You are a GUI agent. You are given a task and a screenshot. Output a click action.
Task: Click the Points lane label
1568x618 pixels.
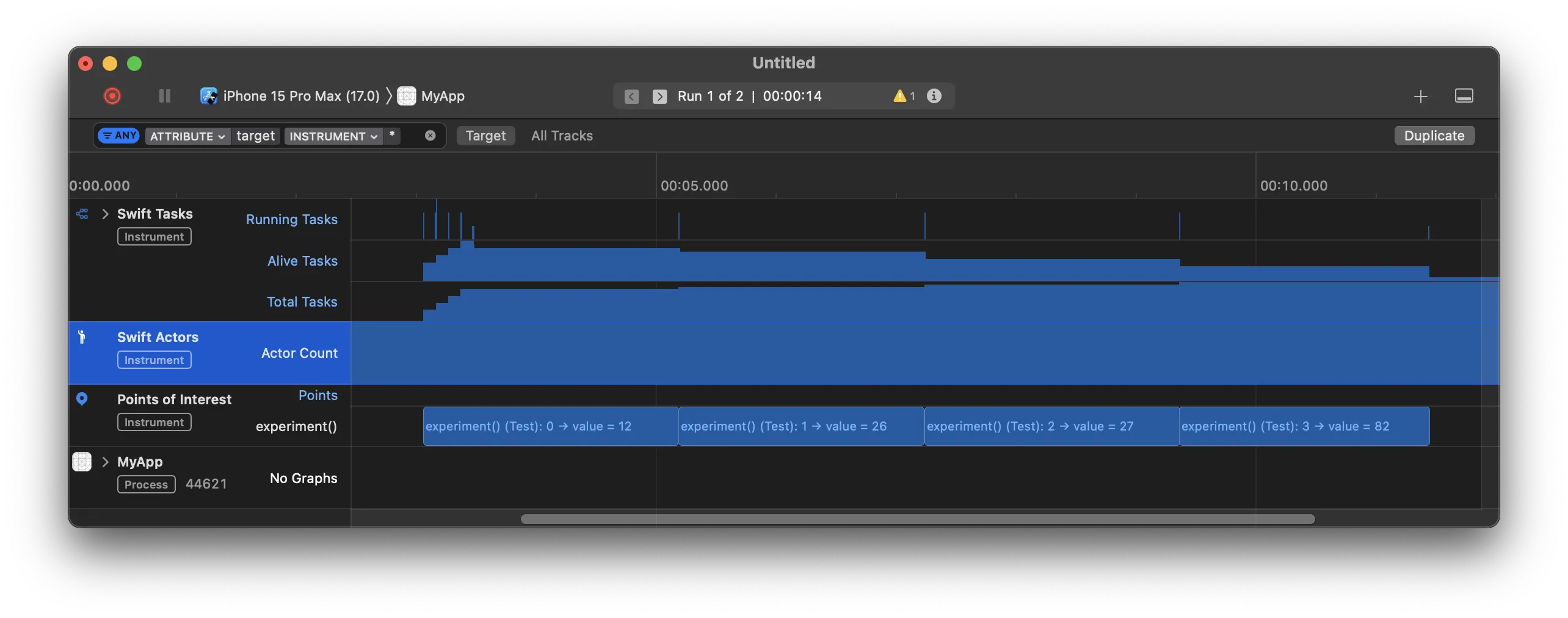click(318, 395)
